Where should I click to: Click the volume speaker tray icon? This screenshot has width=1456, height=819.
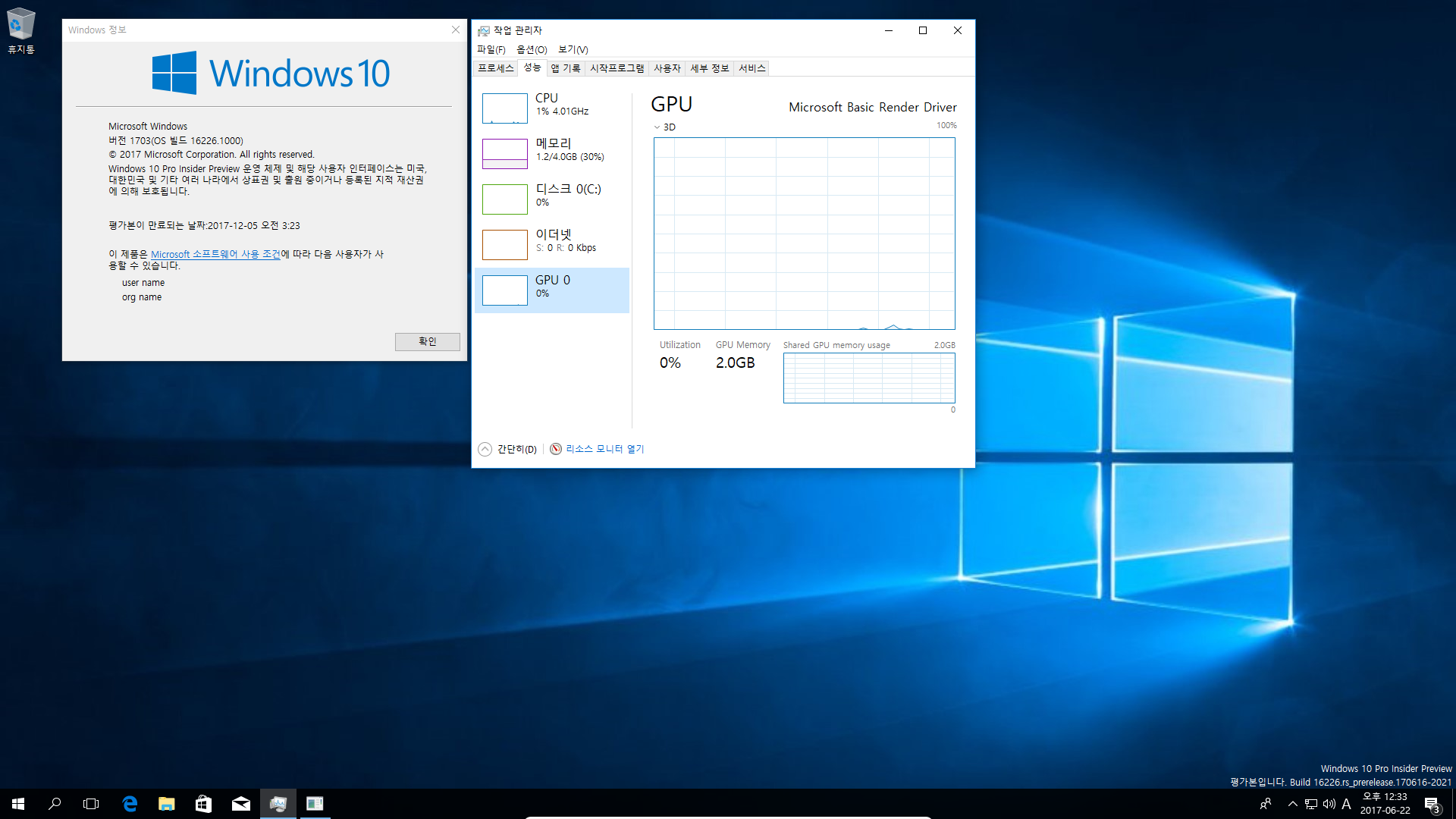(x=1329, y=804)
